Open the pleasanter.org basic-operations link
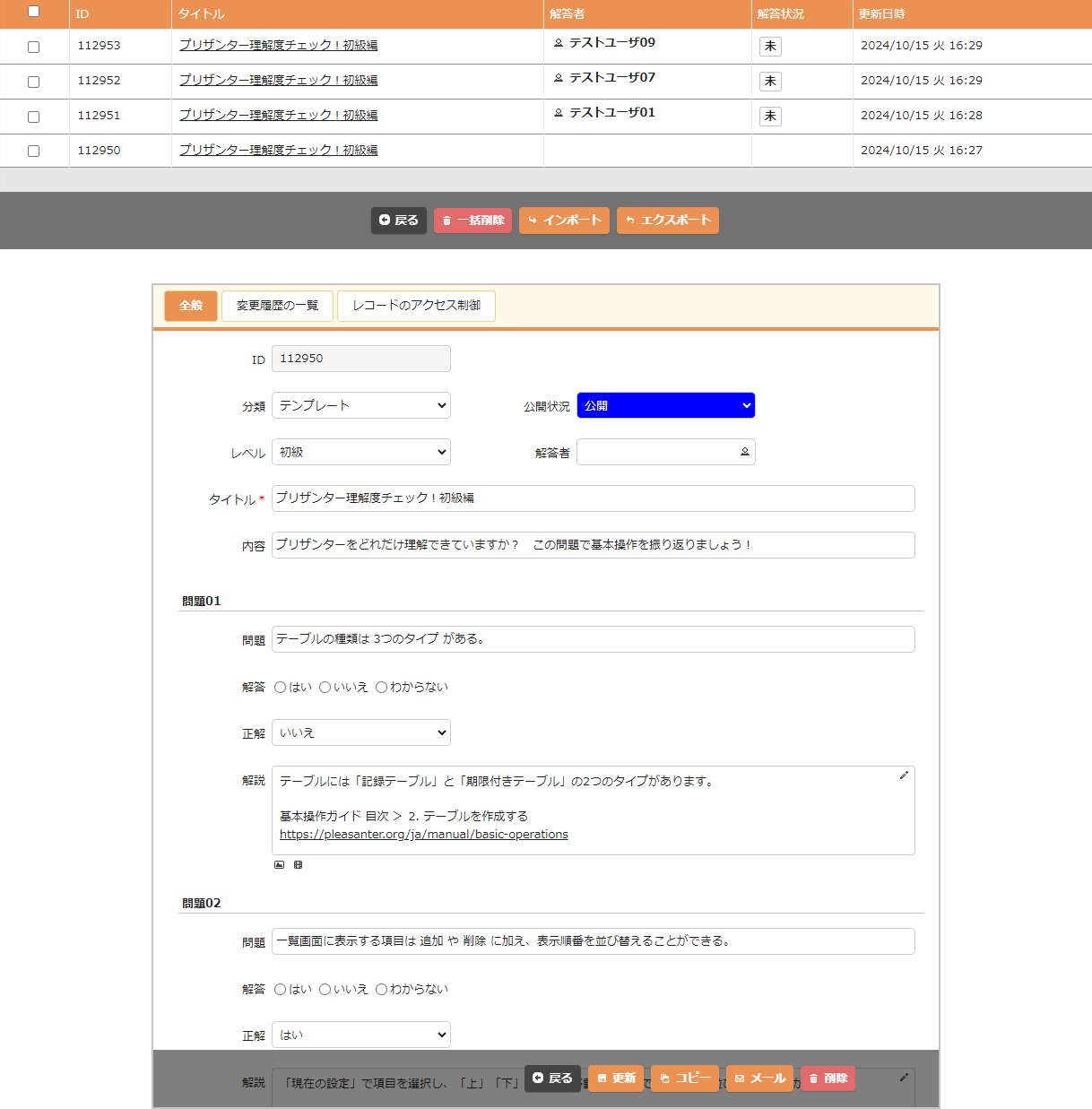Viewport: 1092px width, 1109px height. tap(423, 835)
